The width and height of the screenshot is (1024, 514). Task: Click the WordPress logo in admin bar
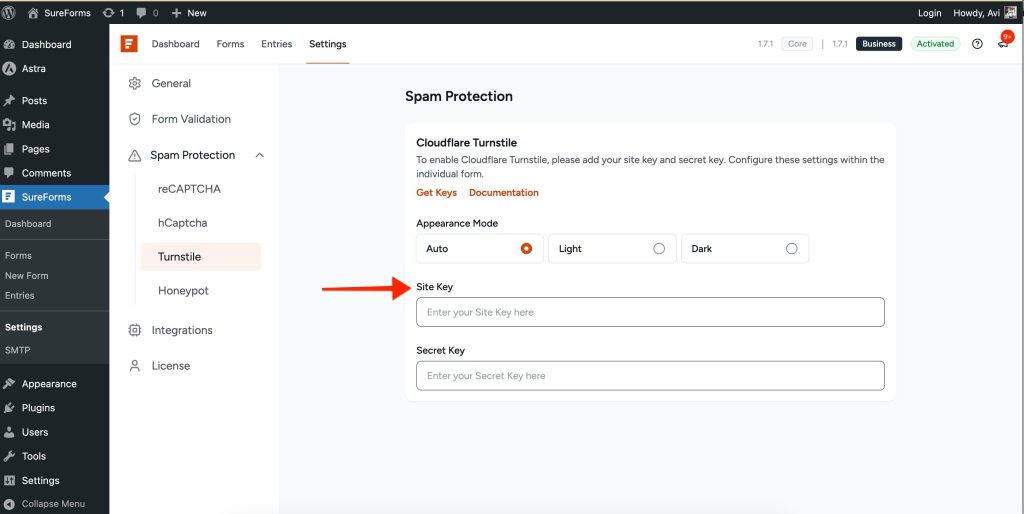click(x=10, y=13)
